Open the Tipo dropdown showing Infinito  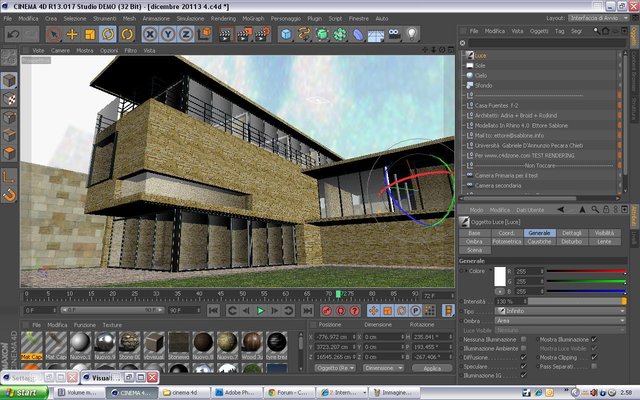pos(560,311)
